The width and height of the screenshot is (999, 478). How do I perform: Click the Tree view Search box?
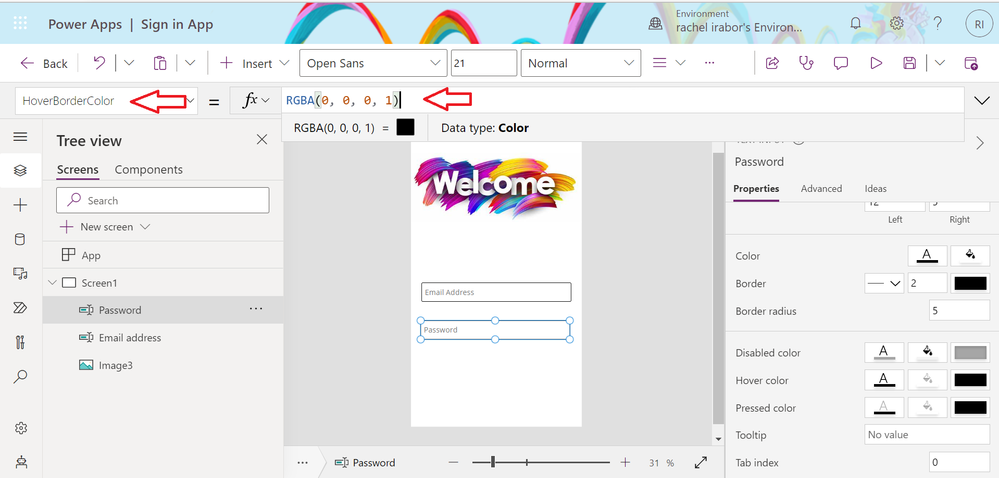click(163, 200)
